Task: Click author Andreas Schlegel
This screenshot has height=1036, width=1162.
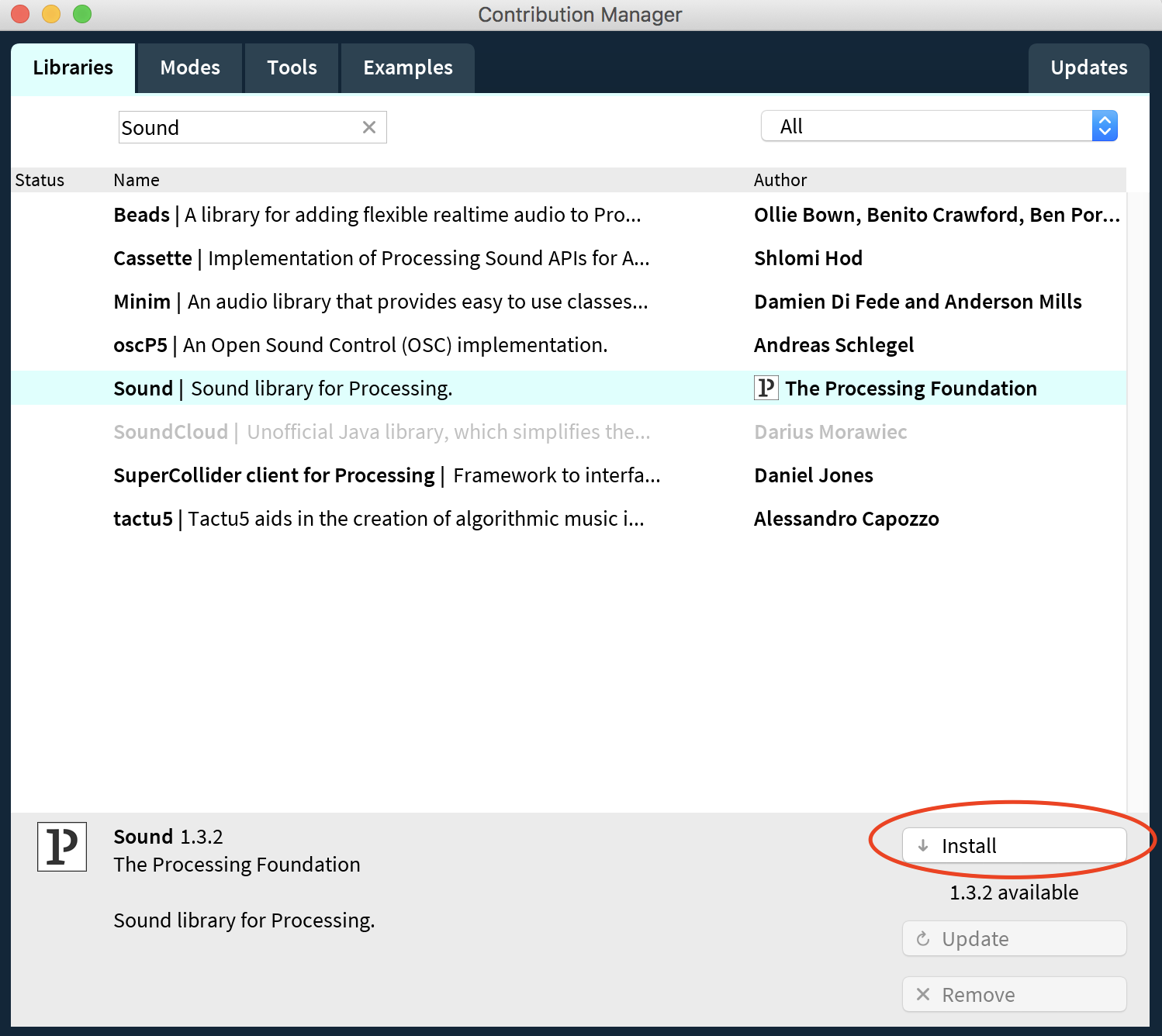Action: pyautogui.click(x=834, y=345)
